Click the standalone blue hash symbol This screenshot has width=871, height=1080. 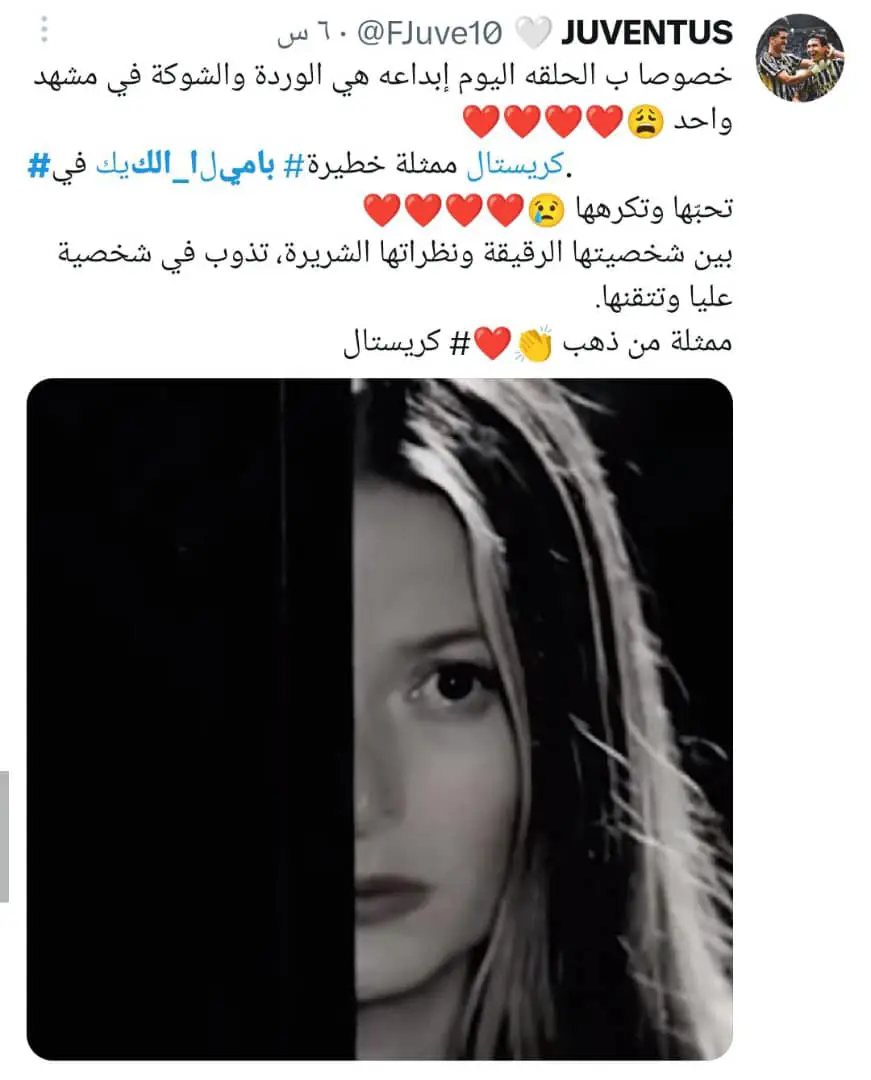[x=39, y=166]
